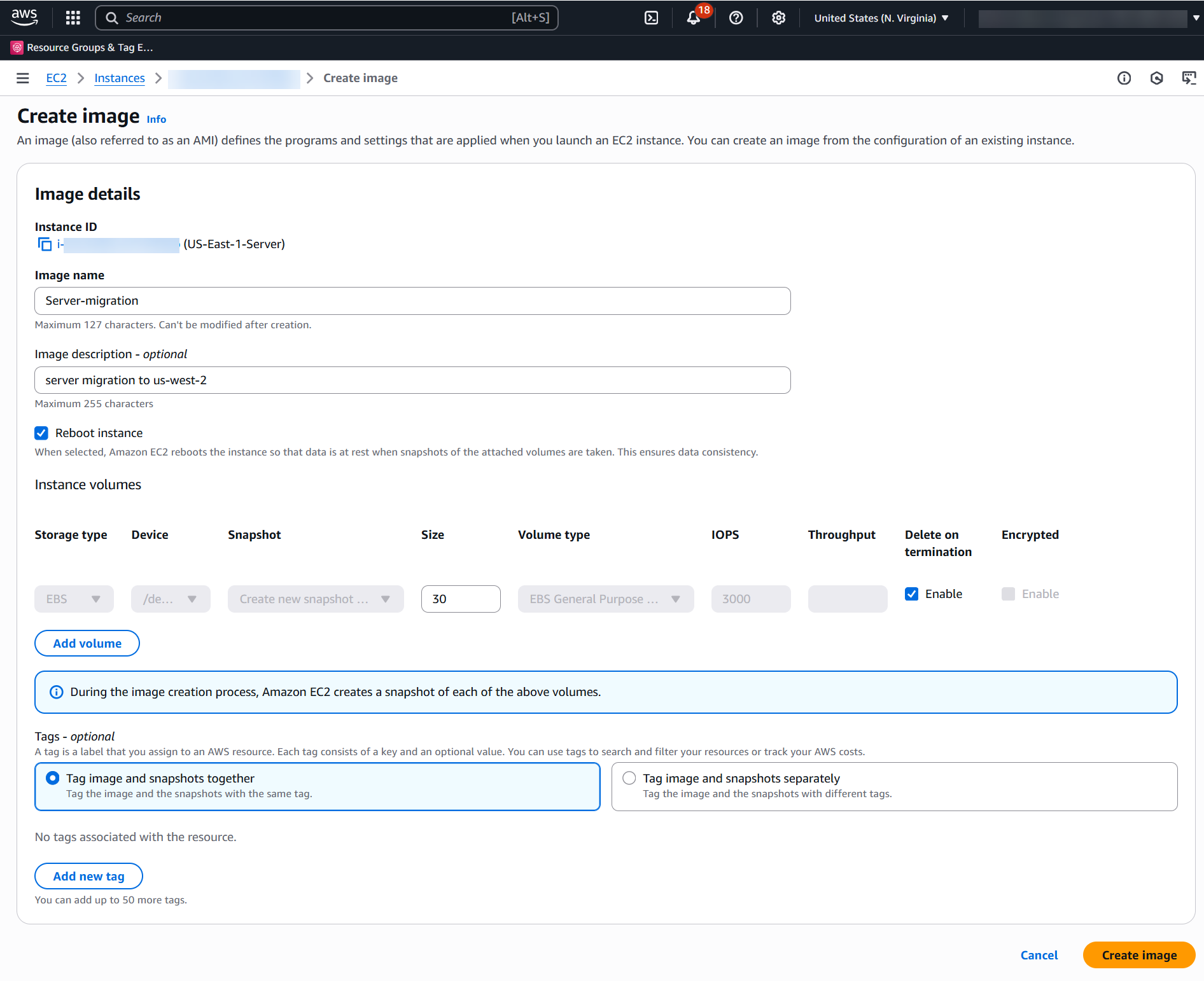Open the settings gear icon
This screenshot has height=981, width=1204.
[778, 18]
